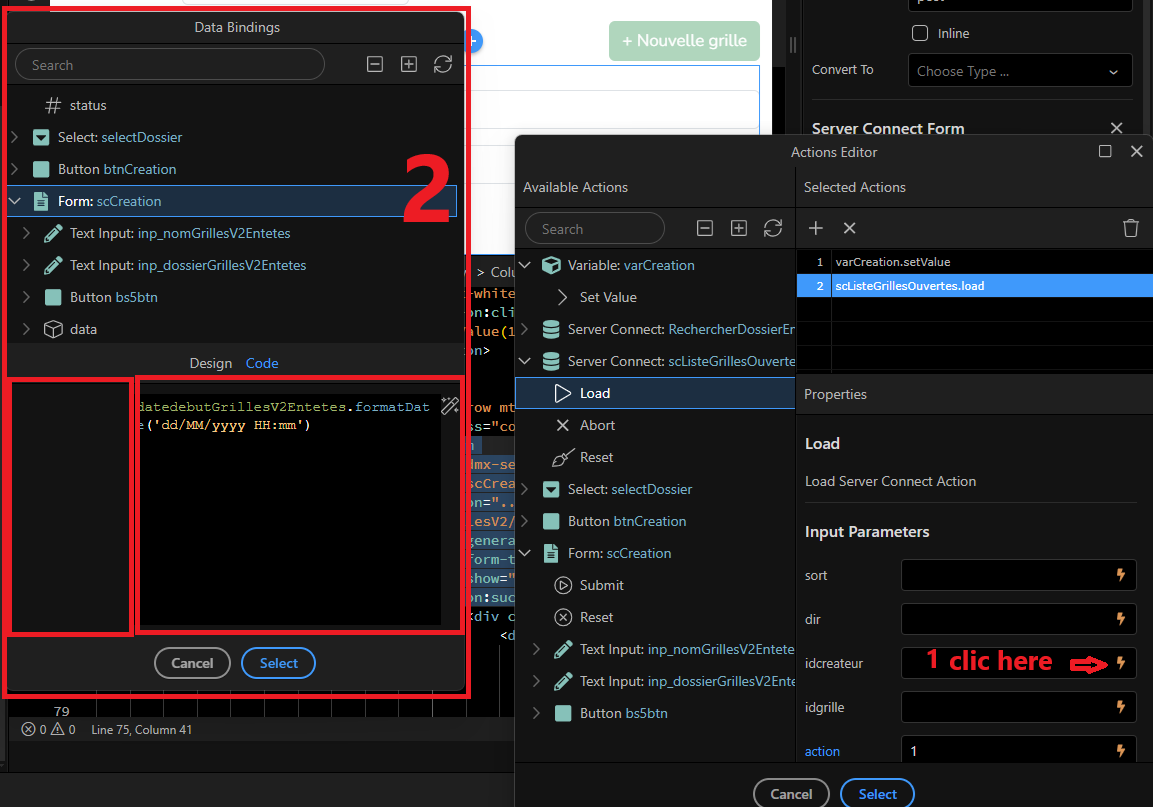1153x807 pixels.
Task: Click lightning bolt for idgrille parameter
Action: click(x=1121, y=707)
